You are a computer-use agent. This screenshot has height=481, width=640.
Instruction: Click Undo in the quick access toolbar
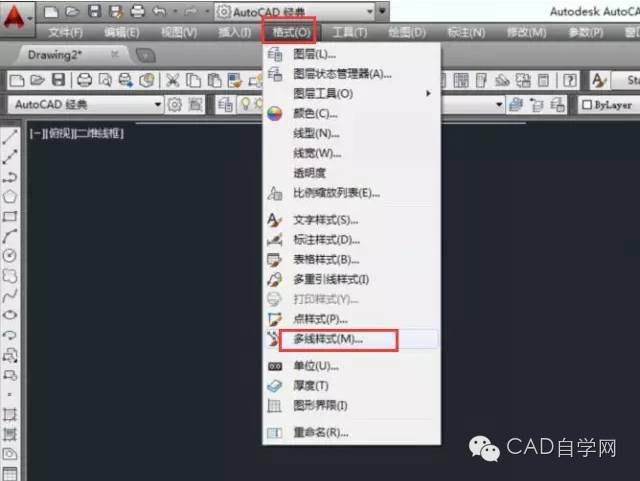[159, 11]
